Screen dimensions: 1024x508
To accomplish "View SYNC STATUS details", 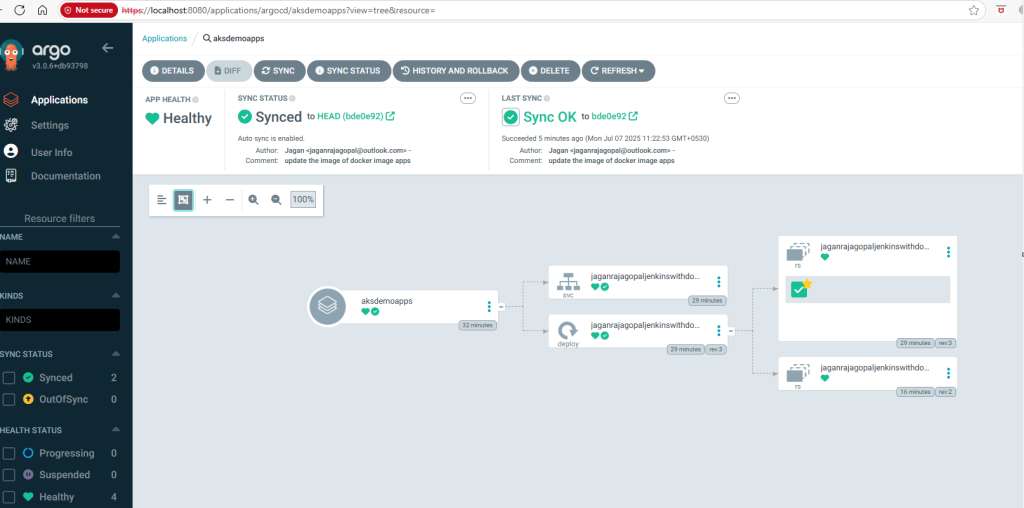I will click(349, 71).
